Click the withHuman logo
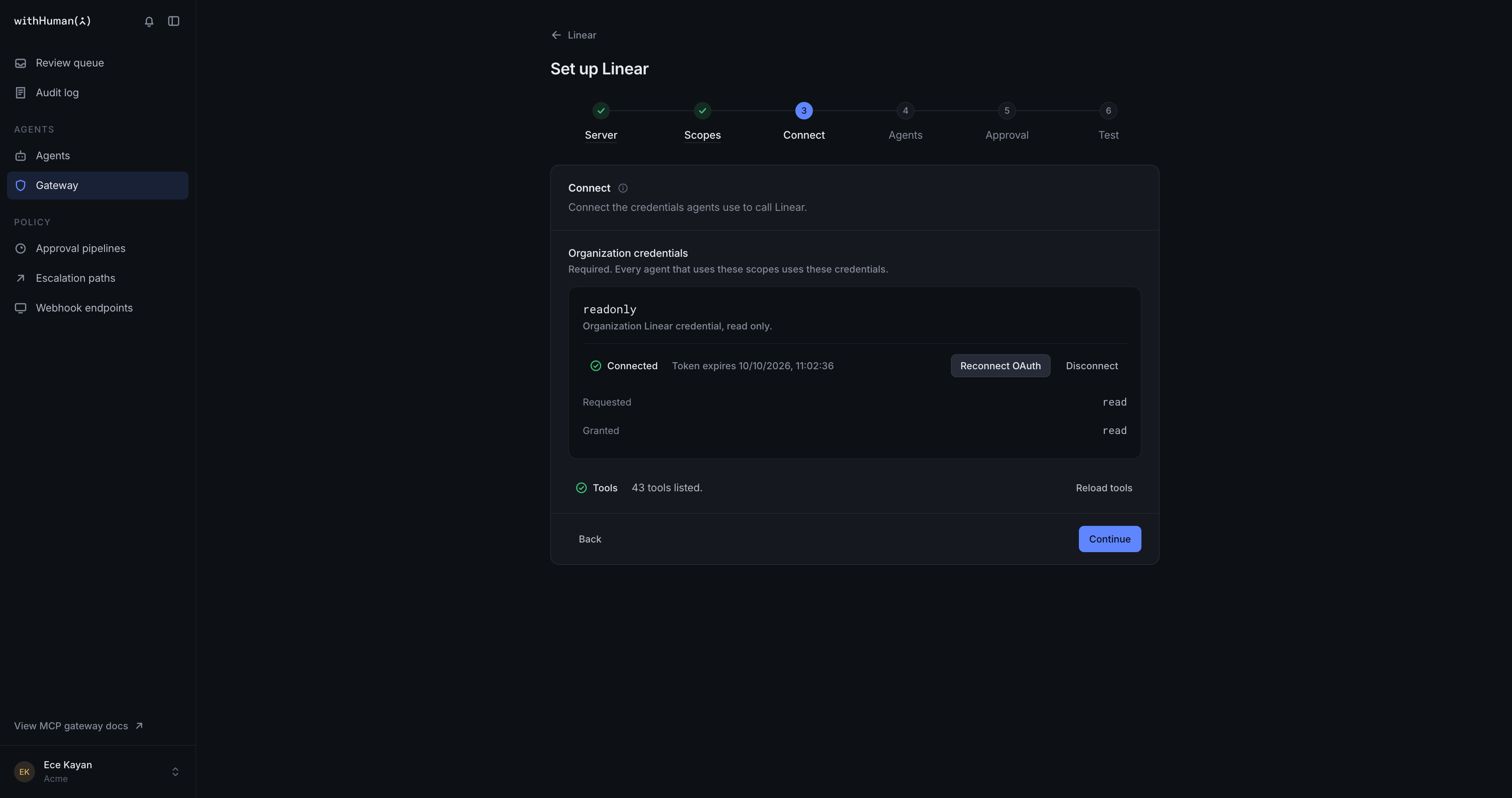This screenshot has height=798, width=1512. pos(52,21)
